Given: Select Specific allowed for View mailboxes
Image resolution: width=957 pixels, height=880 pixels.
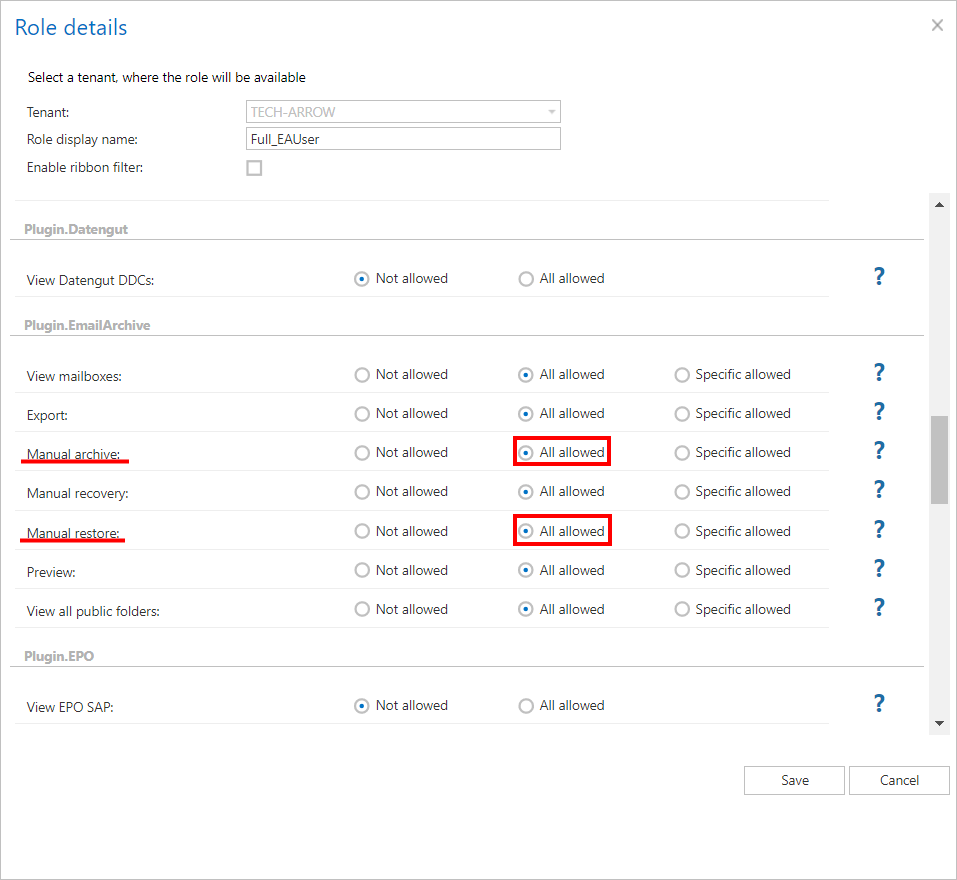Looking at the screenshot, I should click(682, 375).
